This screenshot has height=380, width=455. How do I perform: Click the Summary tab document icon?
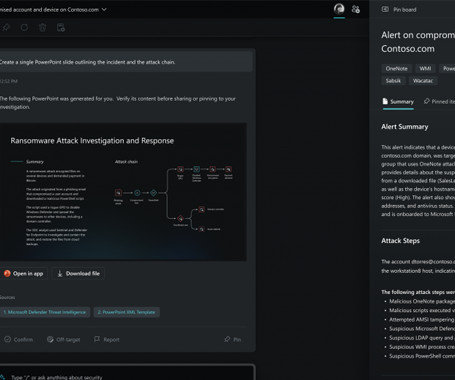tap(385, 101)
